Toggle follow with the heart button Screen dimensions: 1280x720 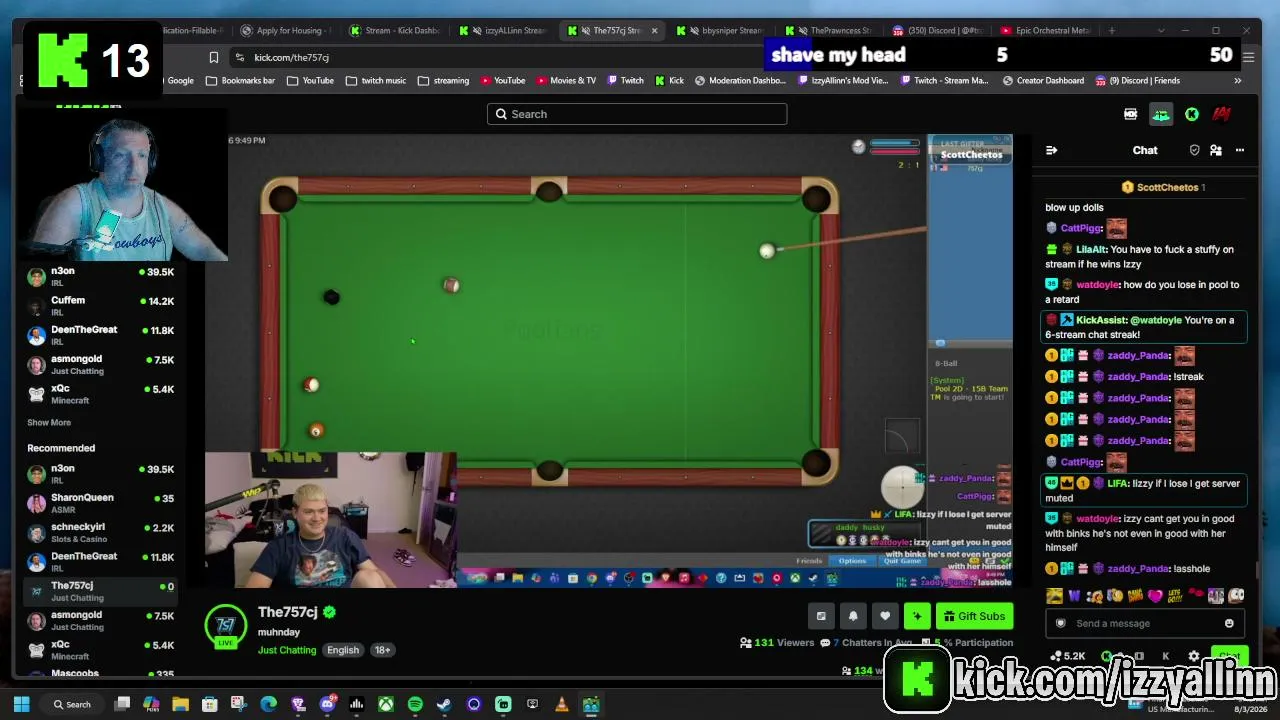(885, 616)
